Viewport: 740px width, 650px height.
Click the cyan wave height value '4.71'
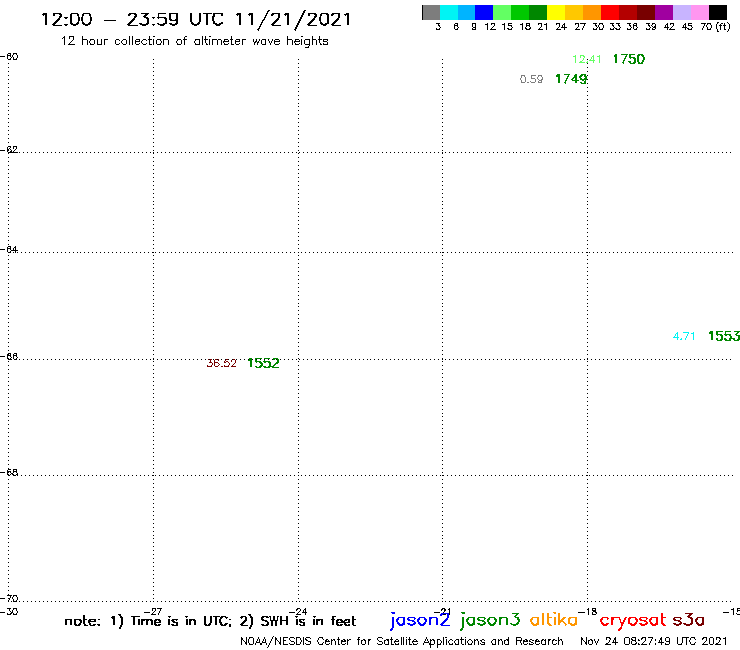tap(684, 336)
